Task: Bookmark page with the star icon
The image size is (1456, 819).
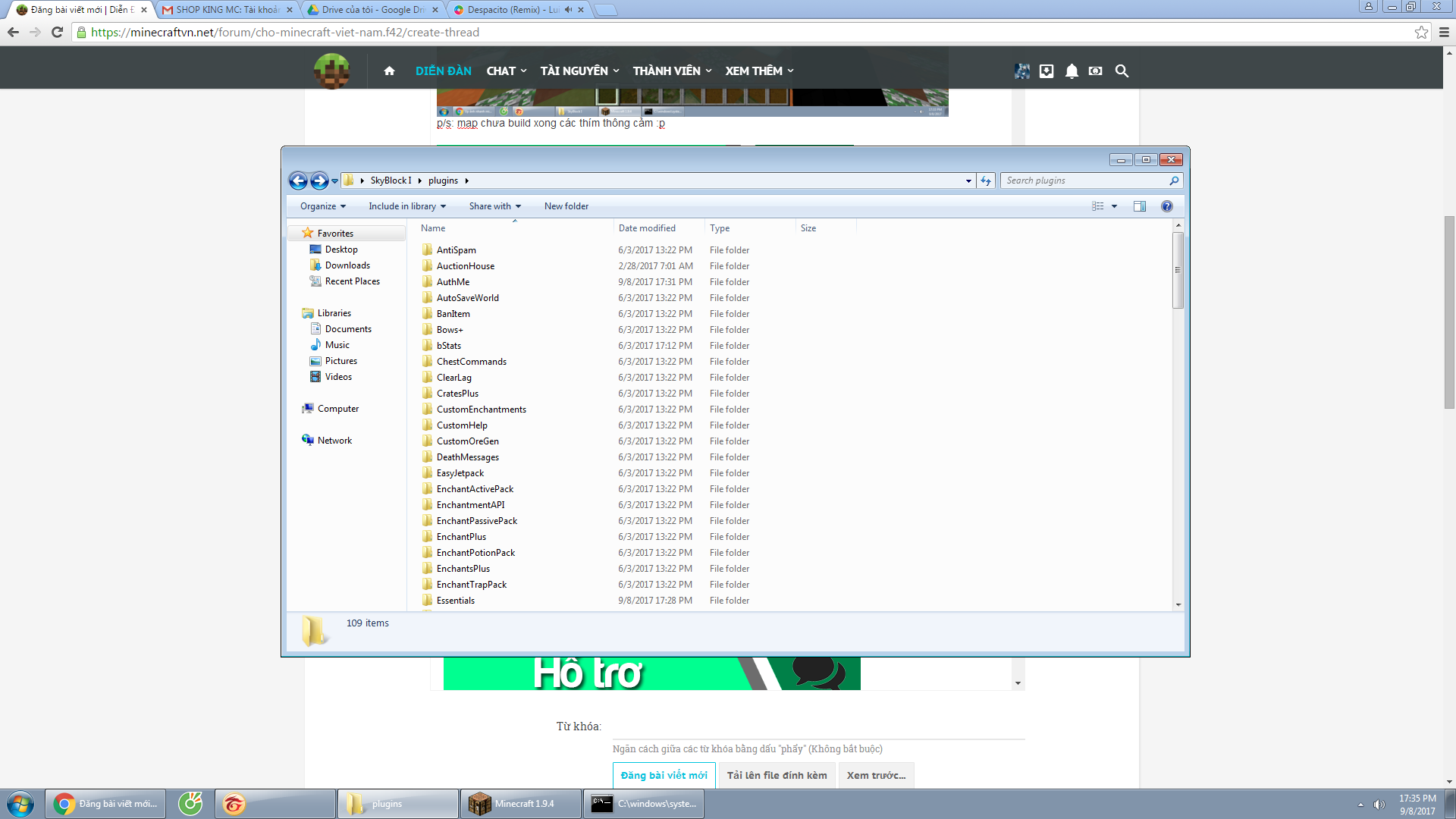Action: click(1421, 32)
